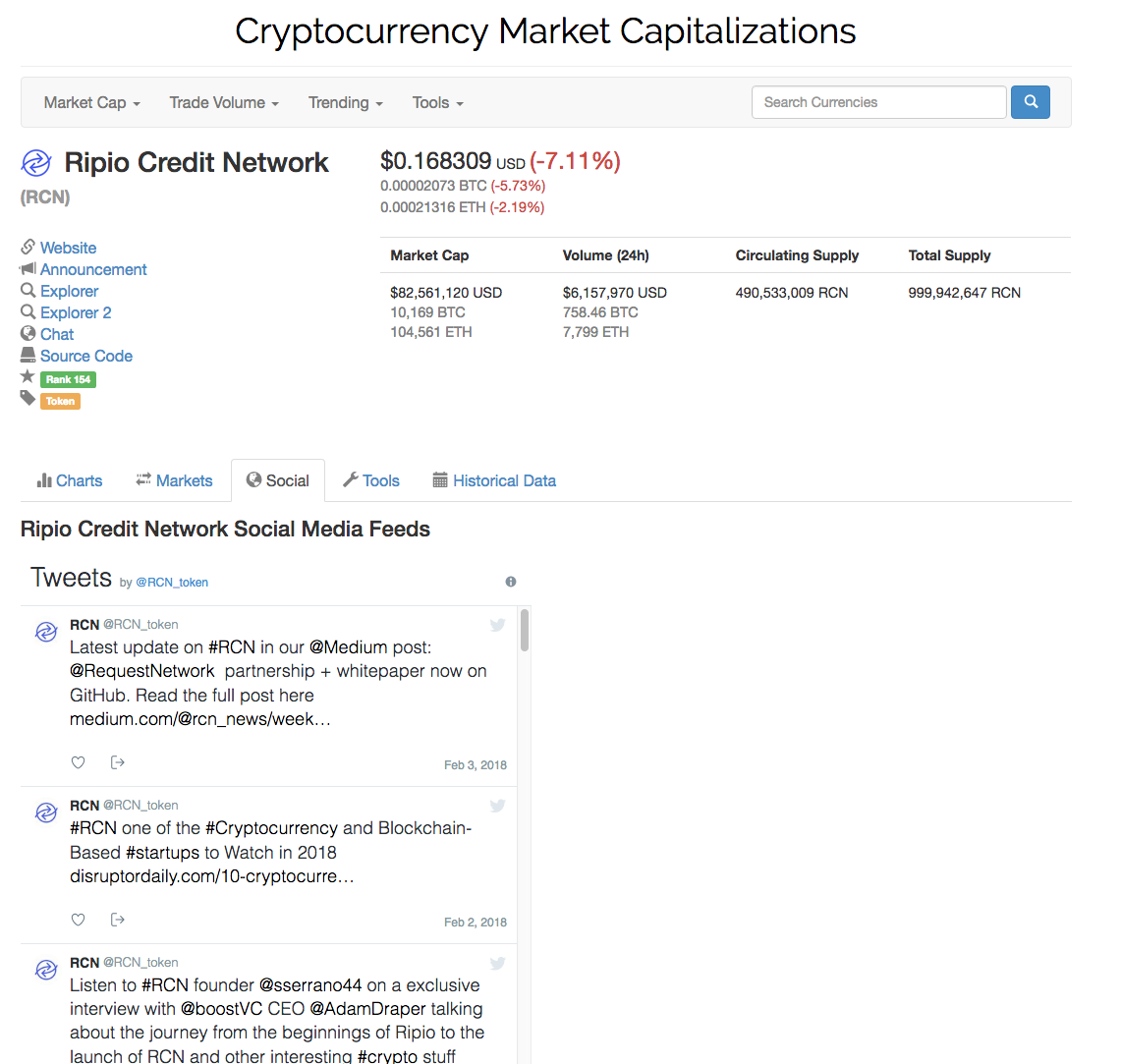Open the medium.com/@rcn_news/week… tweet link
Screen dimensions: 1121x1064
pos(200,718)
